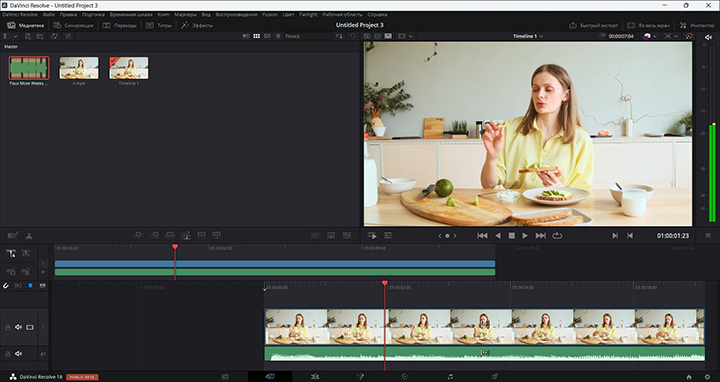Stop playback

click(512, 236)
